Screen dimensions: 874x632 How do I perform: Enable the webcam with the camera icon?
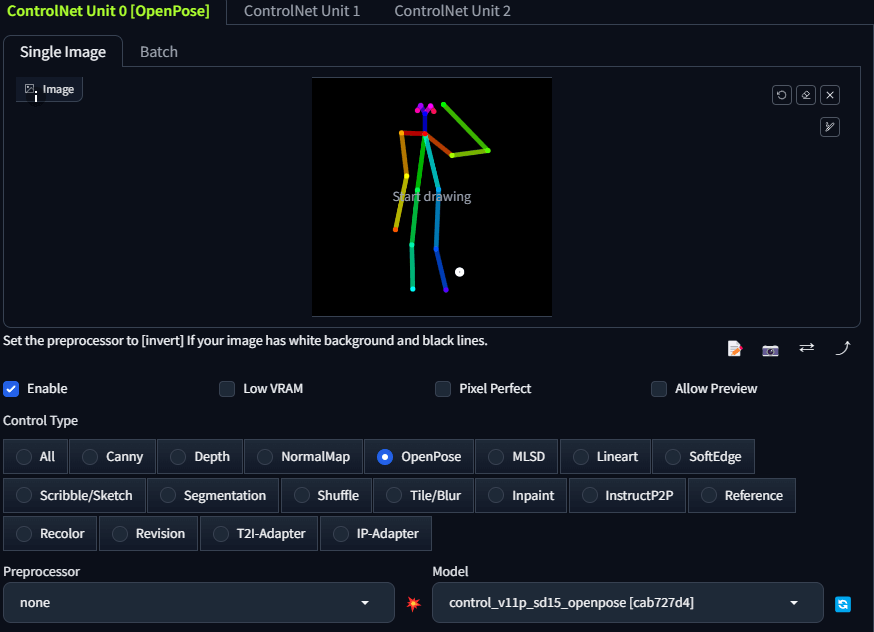point(770,348)
